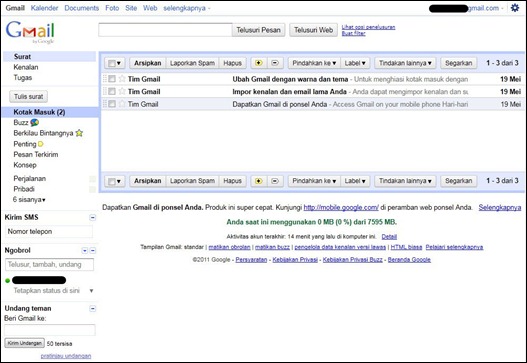Open Site from the top bar
This screenshot has width=527, height=363.
pos(131,8)
